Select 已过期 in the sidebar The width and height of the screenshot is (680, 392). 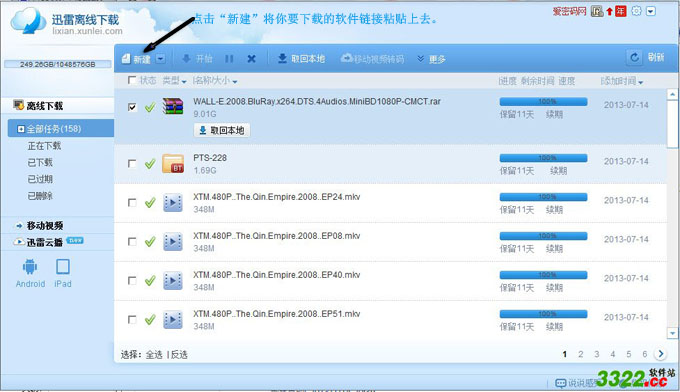[x=40, y=179]
